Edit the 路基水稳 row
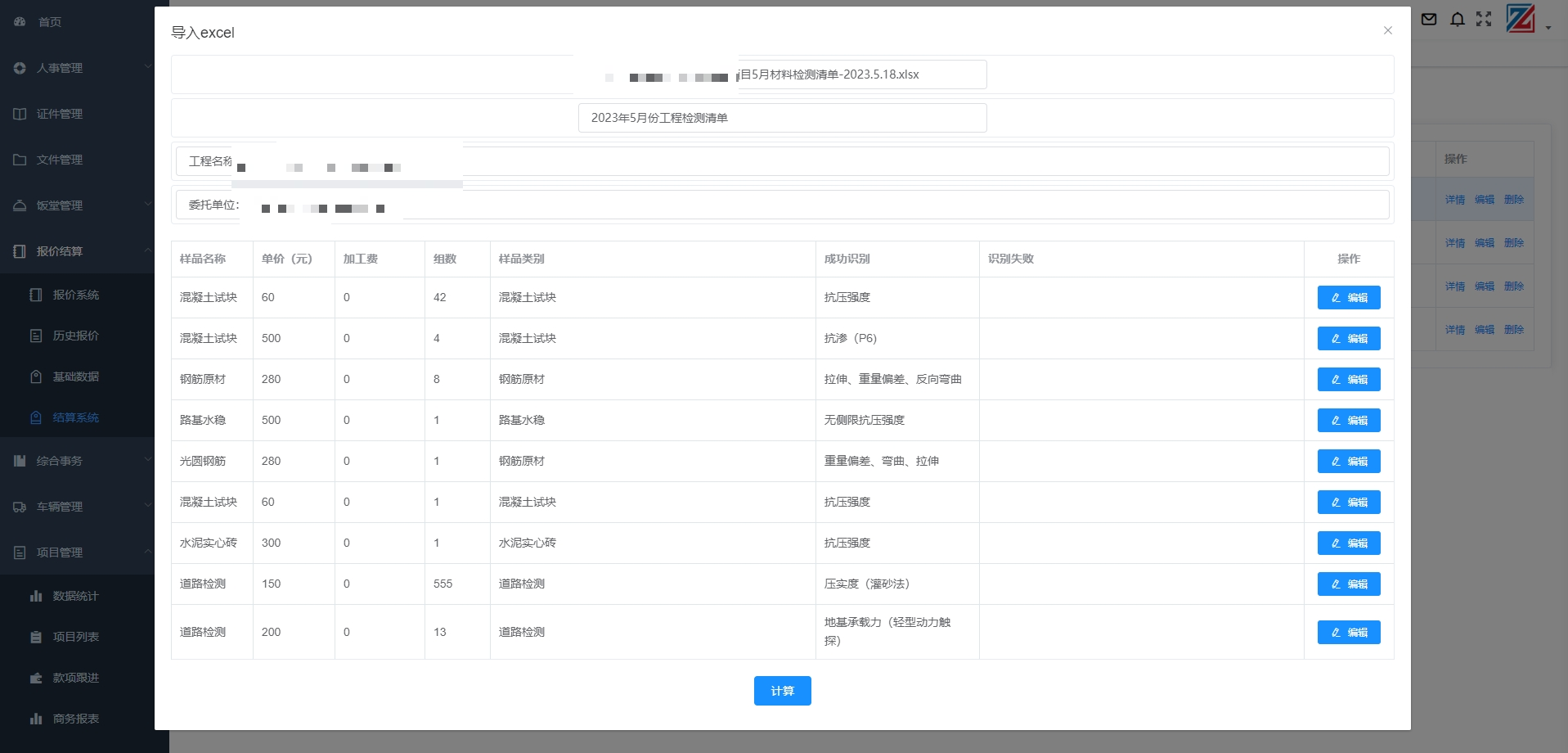 [x=1349, y=421]
